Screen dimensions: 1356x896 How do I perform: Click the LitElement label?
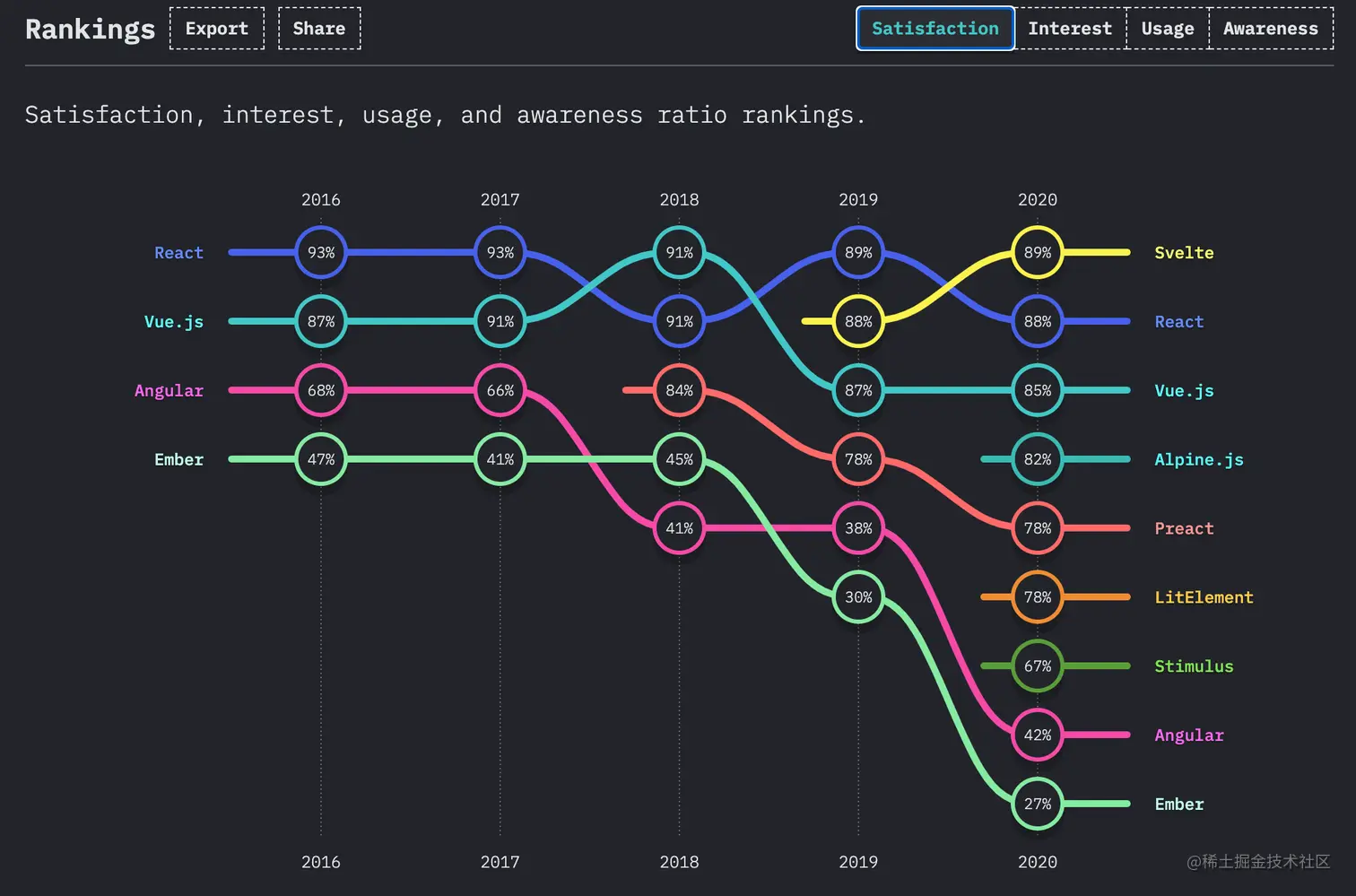[x=1204, y=597]
